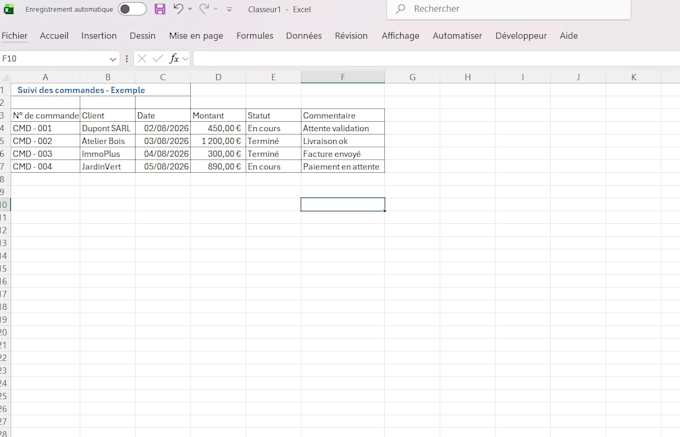This screenshot has height=437, width=680.
Task: Open the Aide tab
Action: [x=569, y=36]
